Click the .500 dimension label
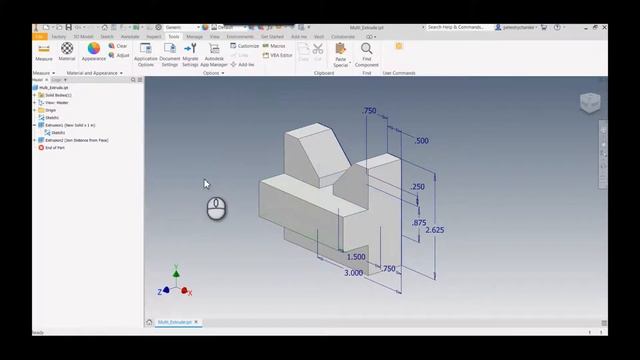640x360 pixels. [421, 141]
